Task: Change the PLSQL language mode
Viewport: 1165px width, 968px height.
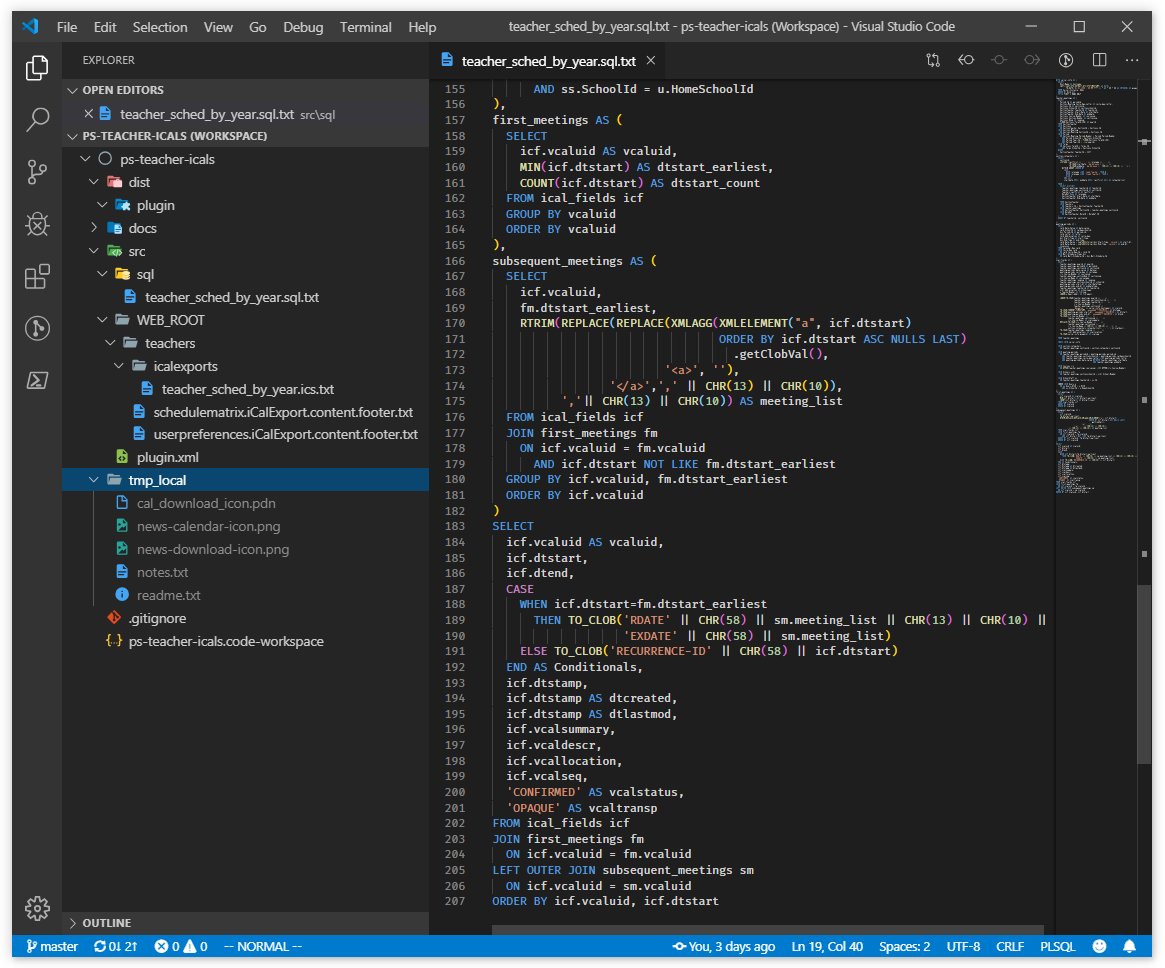Action: pyautogui.click(x=1057, y=946)
